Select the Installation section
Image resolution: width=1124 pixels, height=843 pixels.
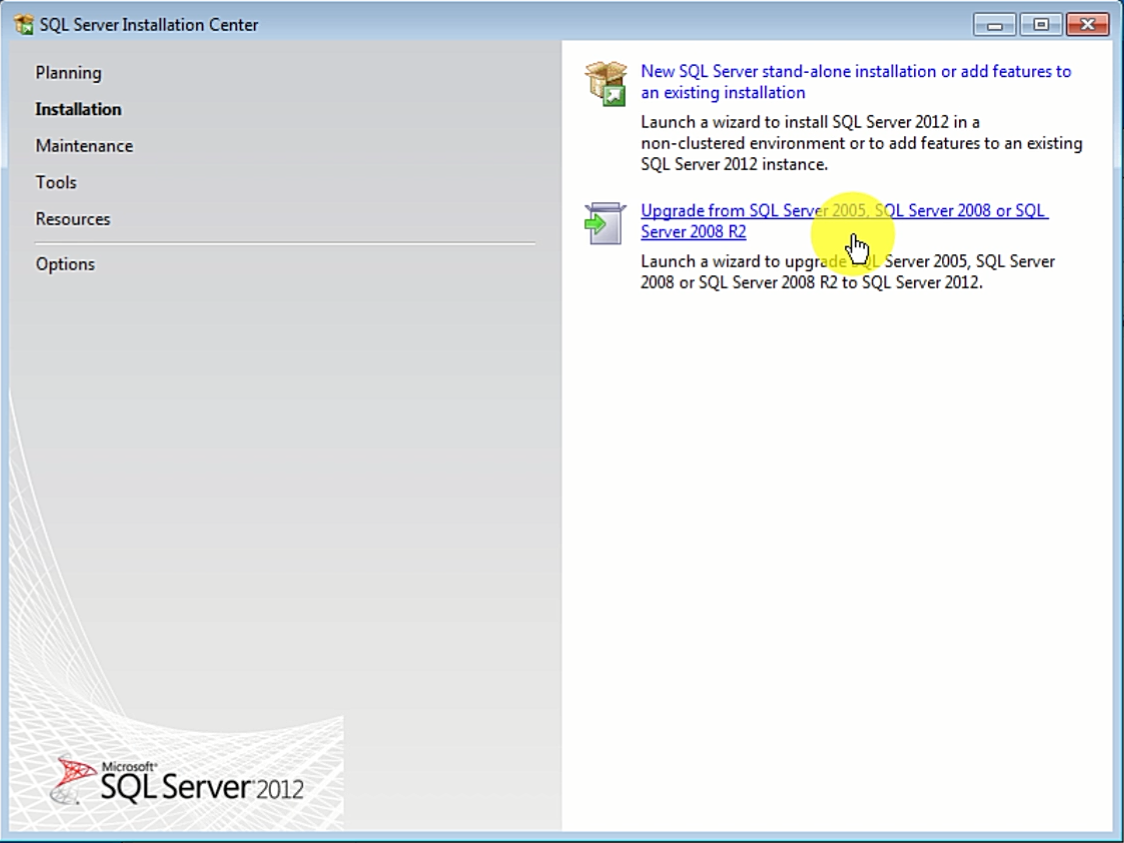click(x=79, y=110)
